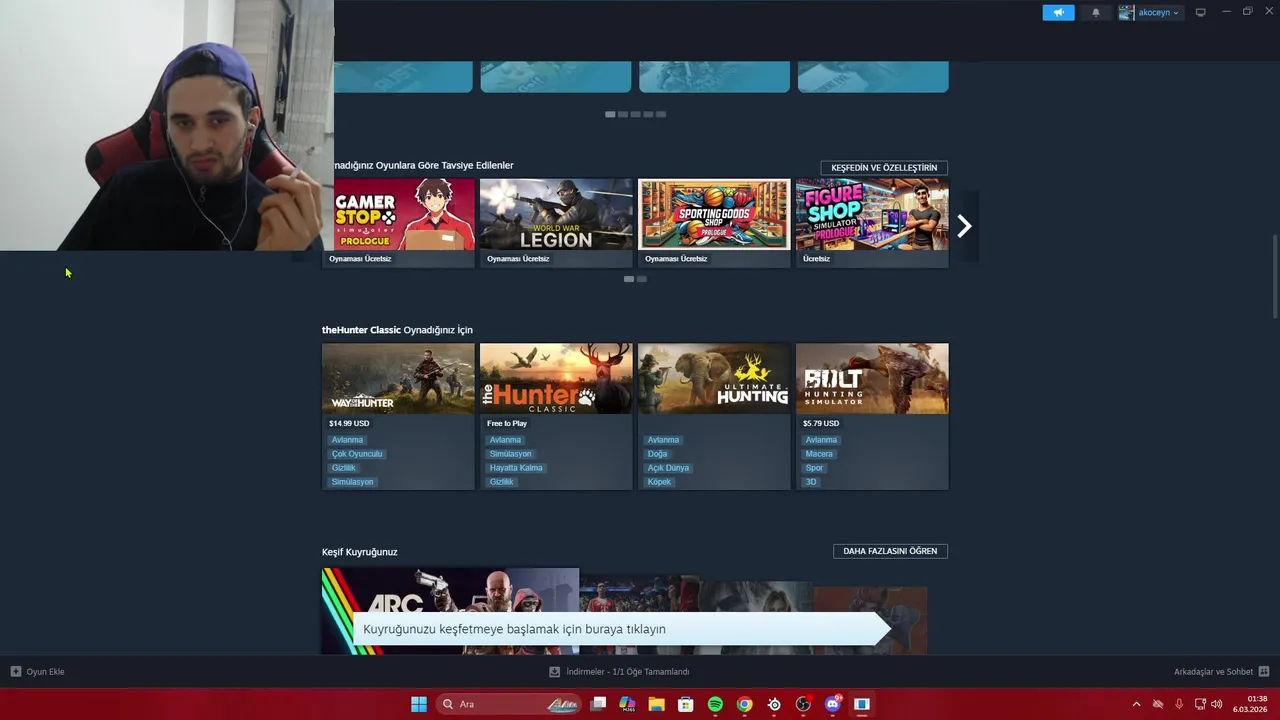
Task: Click Köpek tag on Ultimate Hunting
Action: coord(659,482)
